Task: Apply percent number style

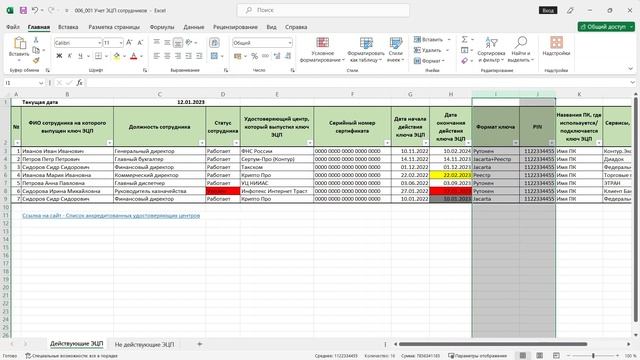Action: 255,56
